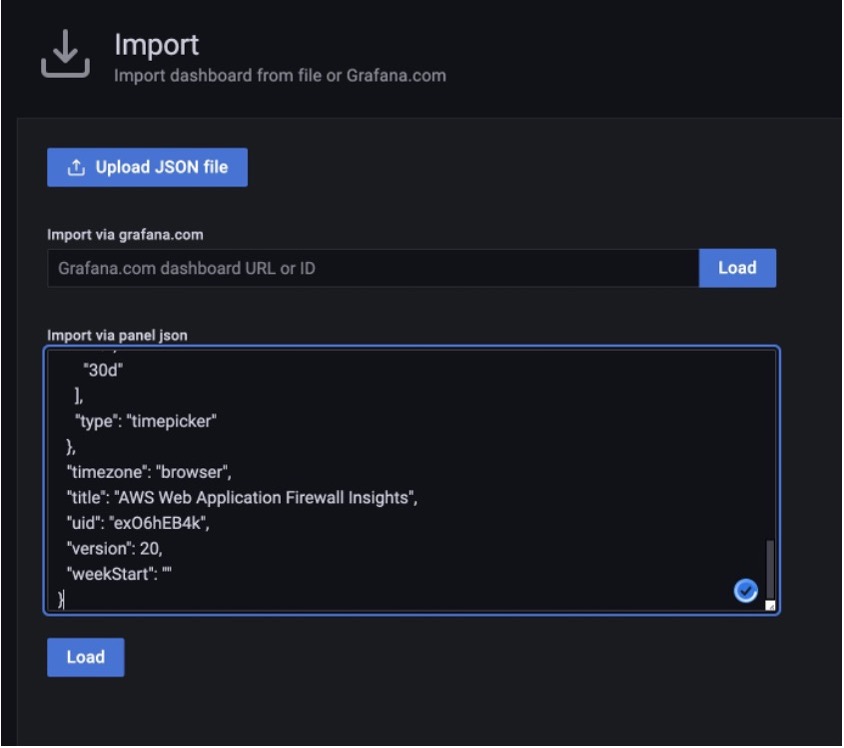Click the Upload JSON file button
The image size is (844, 748).
click(x=147, y=167)
